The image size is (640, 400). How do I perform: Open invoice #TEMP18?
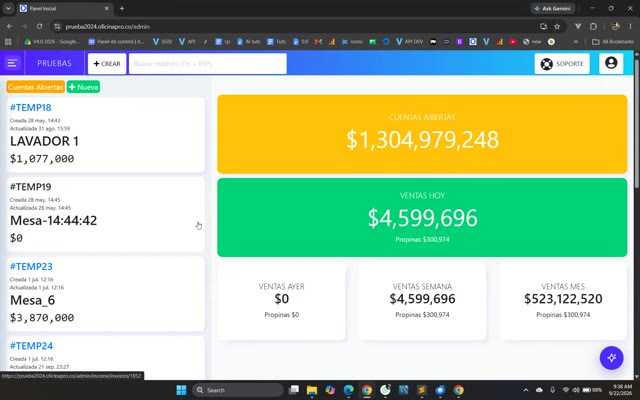click(x=31, y=107)
